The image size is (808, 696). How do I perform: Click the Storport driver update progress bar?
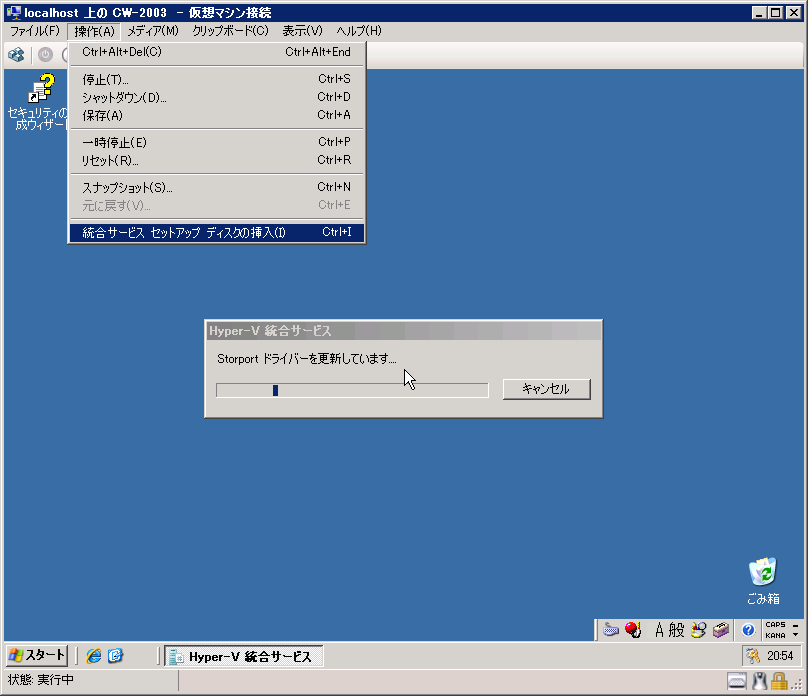[352, 390]
